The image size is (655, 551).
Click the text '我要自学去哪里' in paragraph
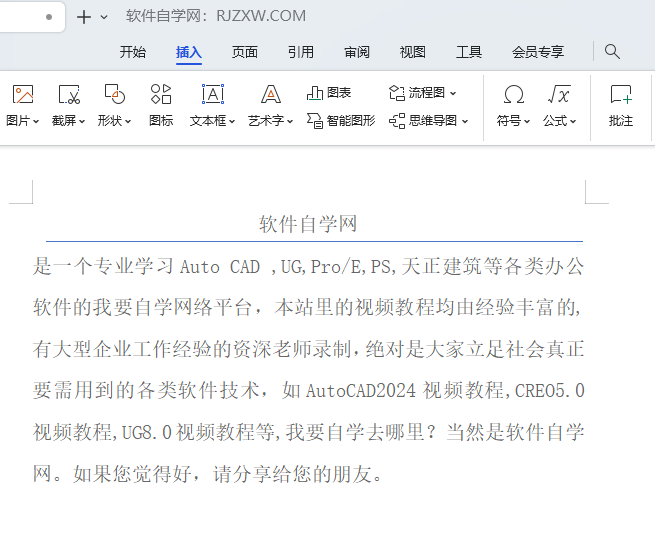(355, 432)
